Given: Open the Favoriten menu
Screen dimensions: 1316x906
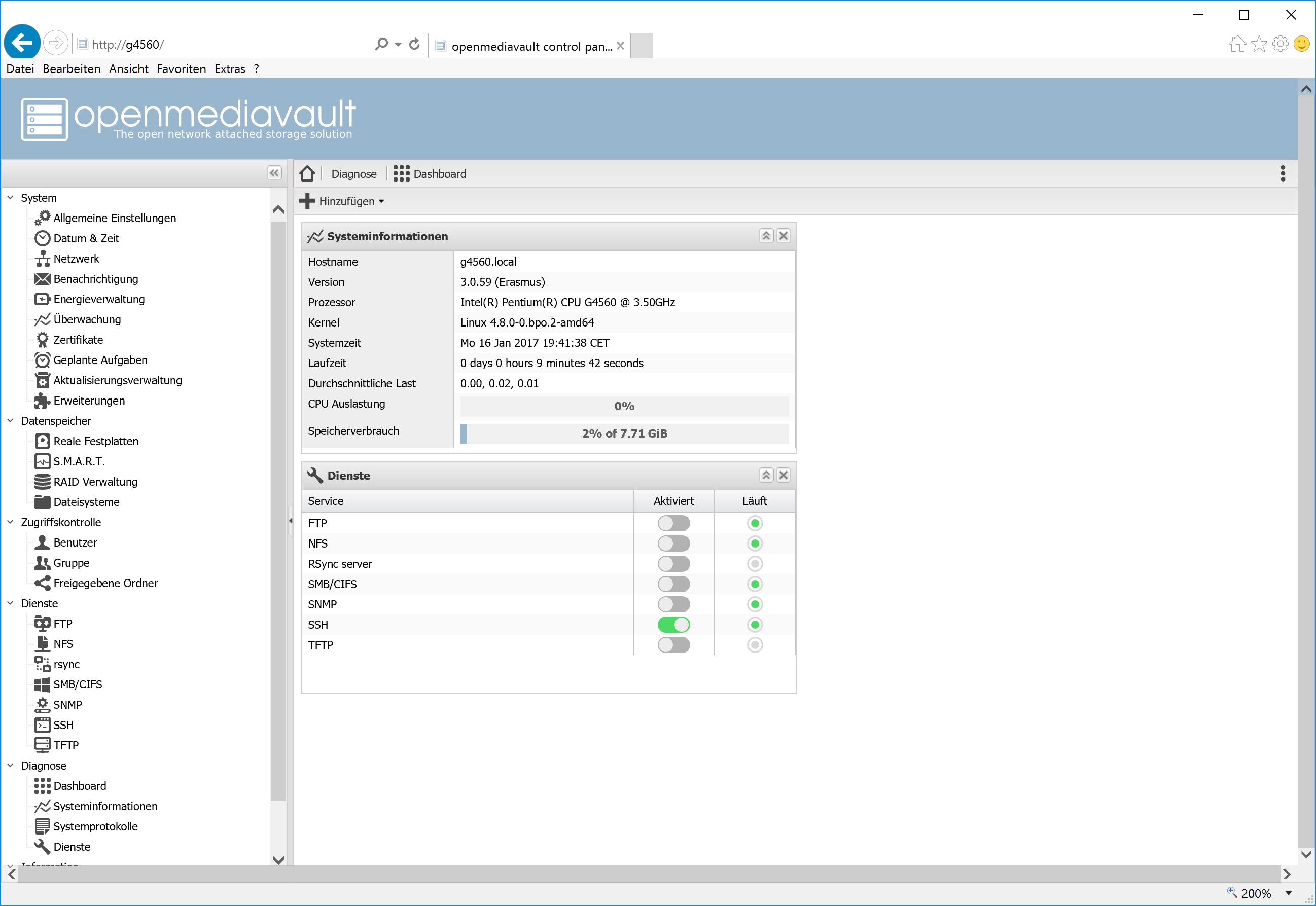Looking at the screenshot, I should tap(182, 69).
